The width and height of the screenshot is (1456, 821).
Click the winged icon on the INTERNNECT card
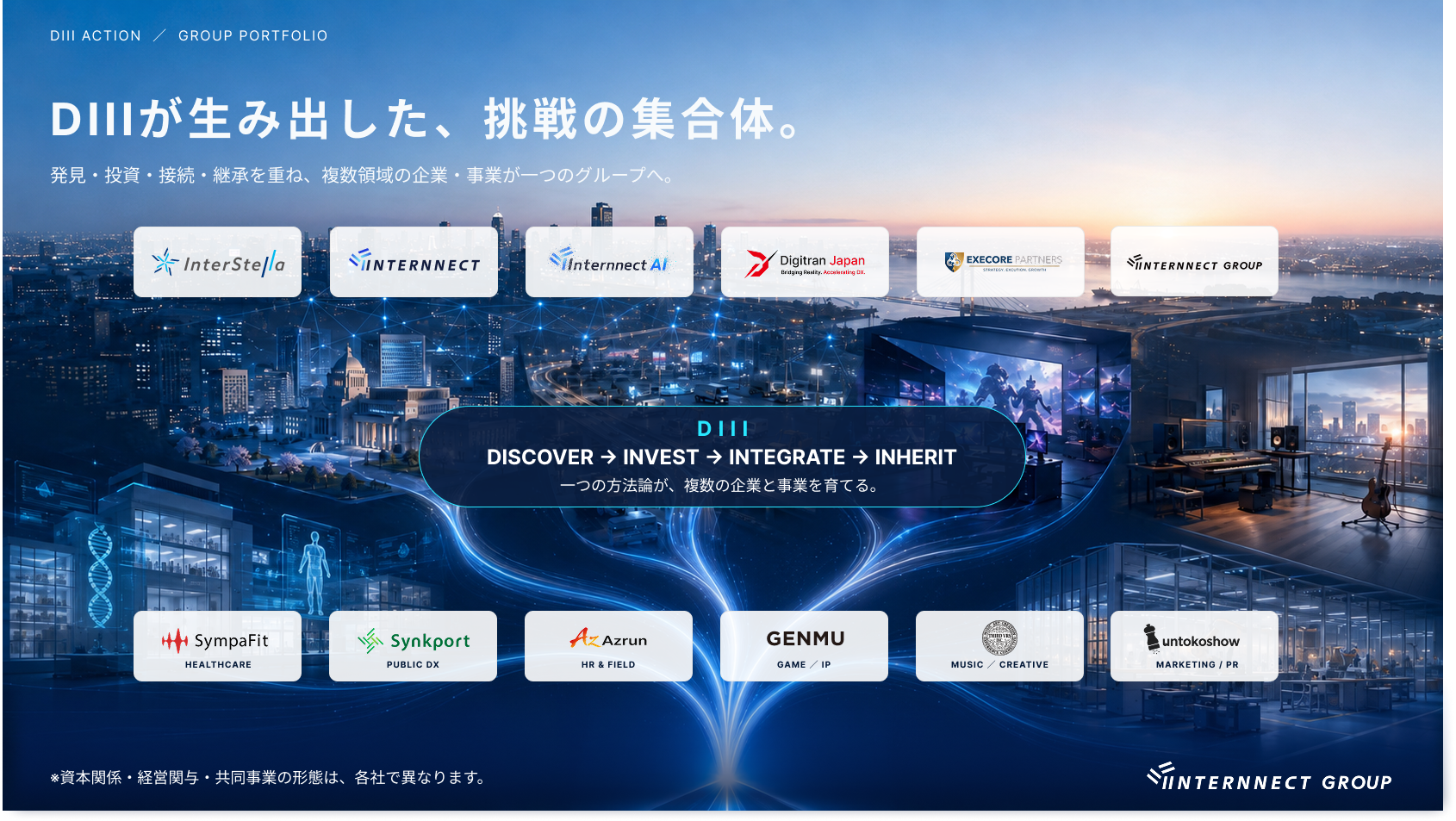[x=359, y=259]
